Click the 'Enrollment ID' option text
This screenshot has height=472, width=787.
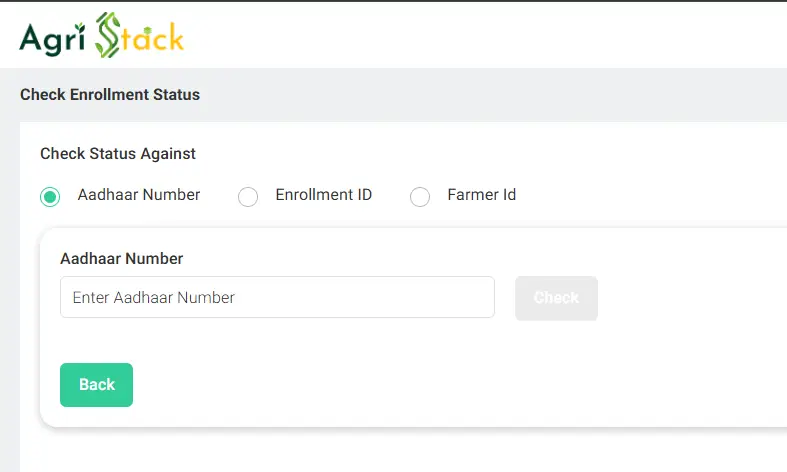[323, 195]
